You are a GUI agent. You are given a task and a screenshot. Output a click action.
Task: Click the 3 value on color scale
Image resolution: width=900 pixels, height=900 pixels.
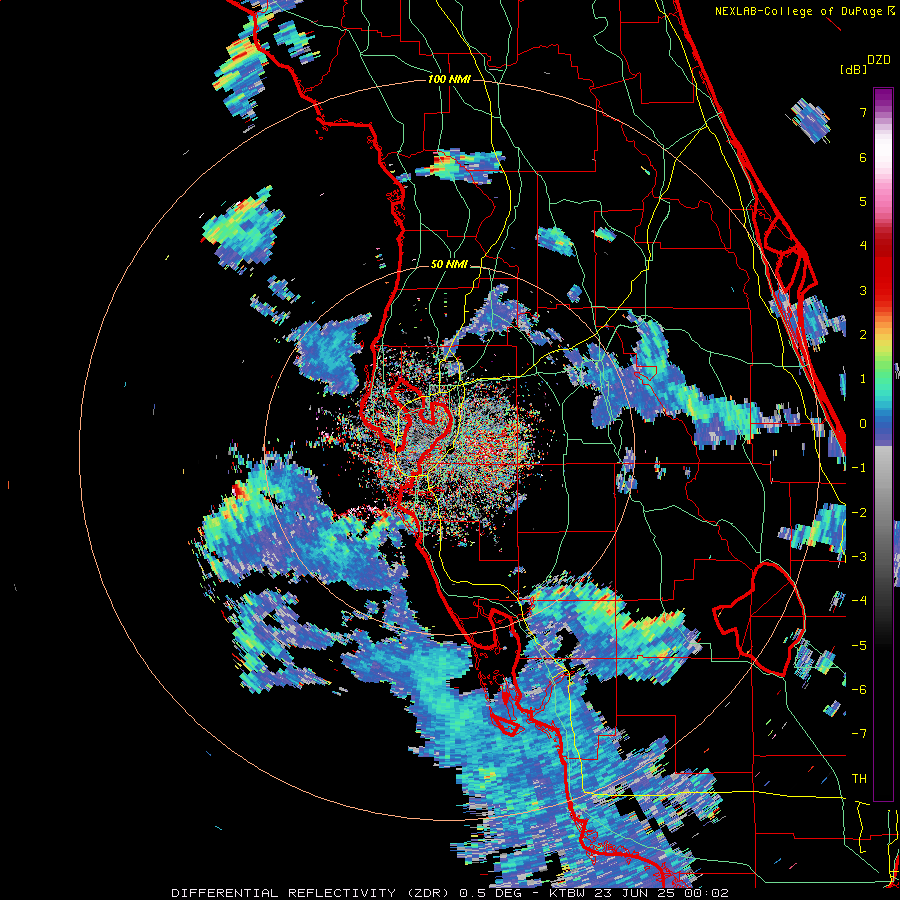click(863, 290)
